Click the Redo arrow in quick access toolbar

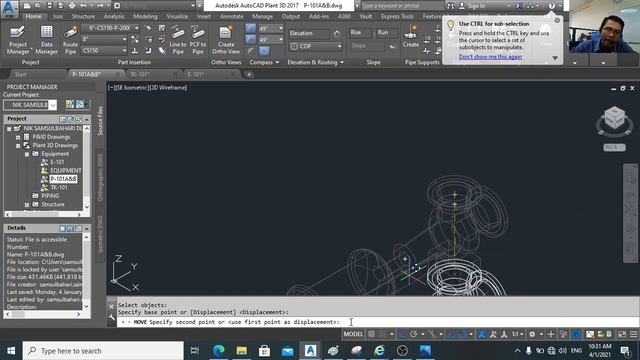pyautogui.click(x=100, y=6)
